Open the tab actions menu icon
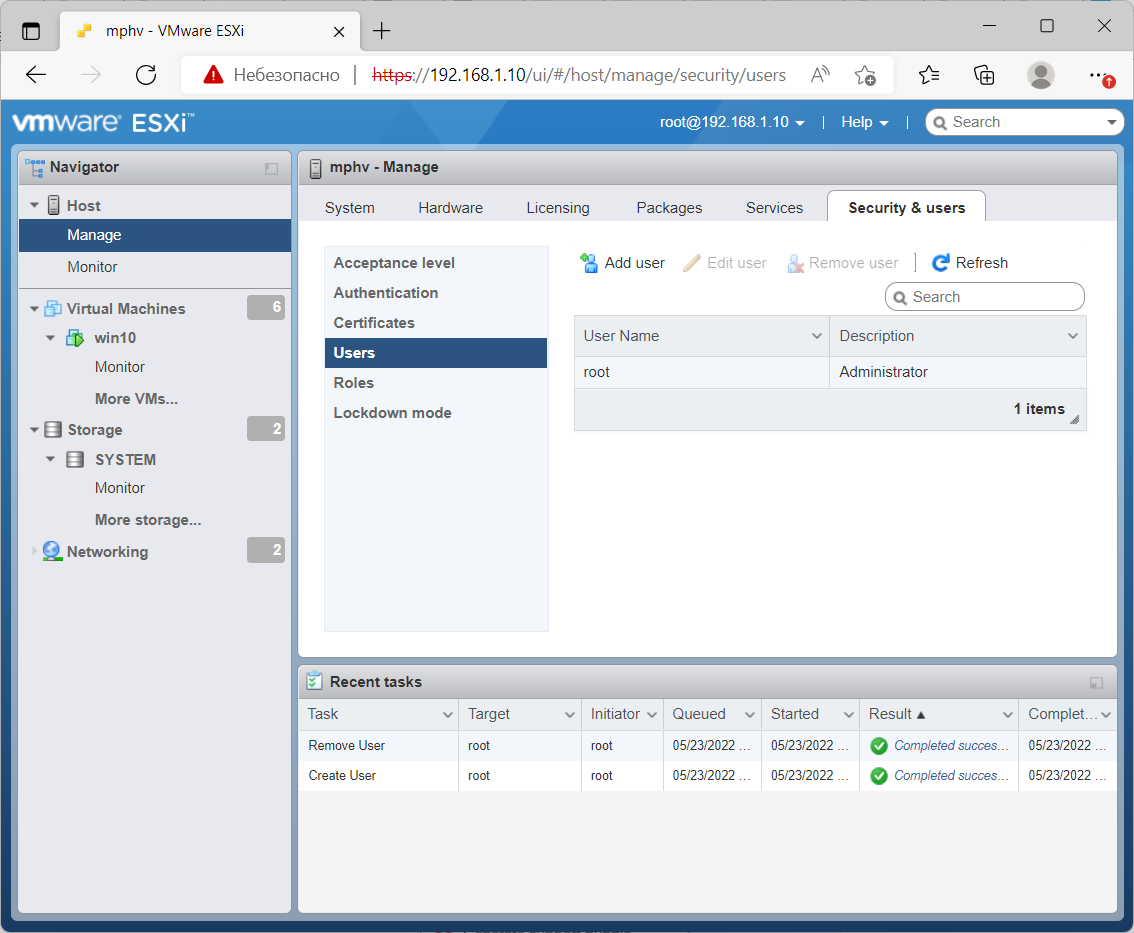 click(31, 31)
